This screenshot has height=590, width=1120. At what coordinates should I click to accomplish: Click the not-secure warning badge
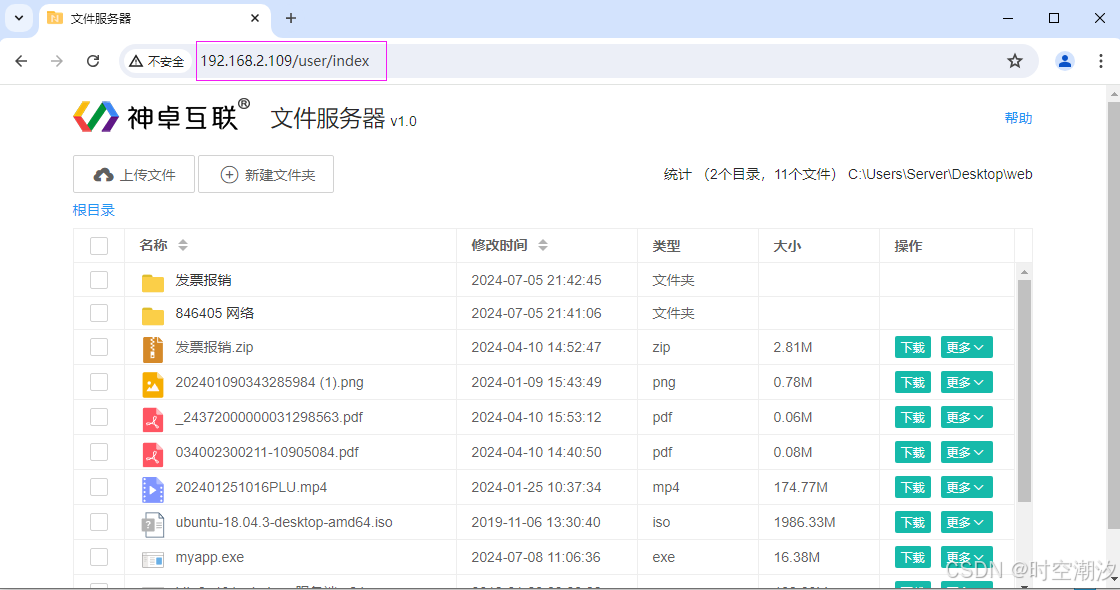click(x=156, y=61)
